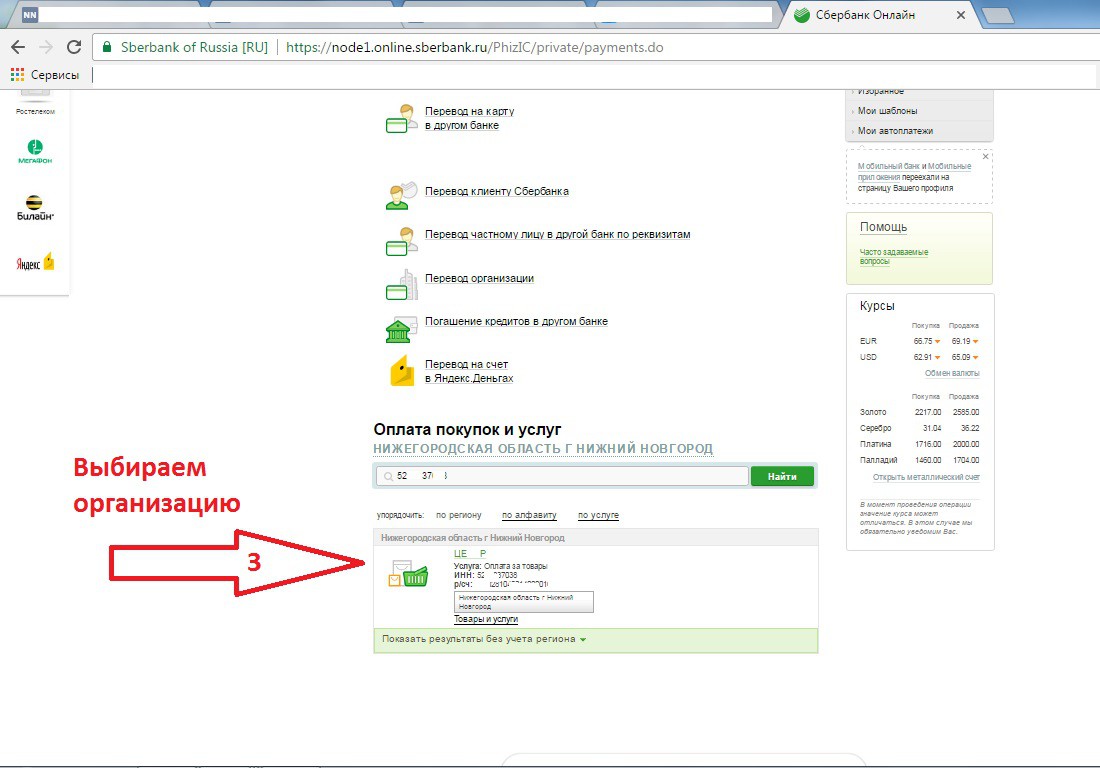
Task: Click the Нижегородская область region box in result
Action: [x=523, y=602]
